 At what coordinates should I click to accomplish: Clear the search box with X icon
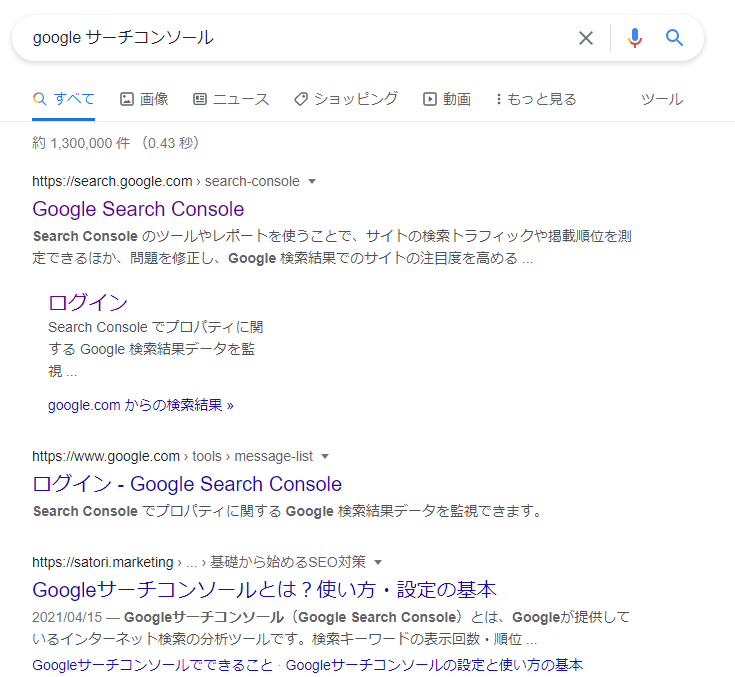586,38
